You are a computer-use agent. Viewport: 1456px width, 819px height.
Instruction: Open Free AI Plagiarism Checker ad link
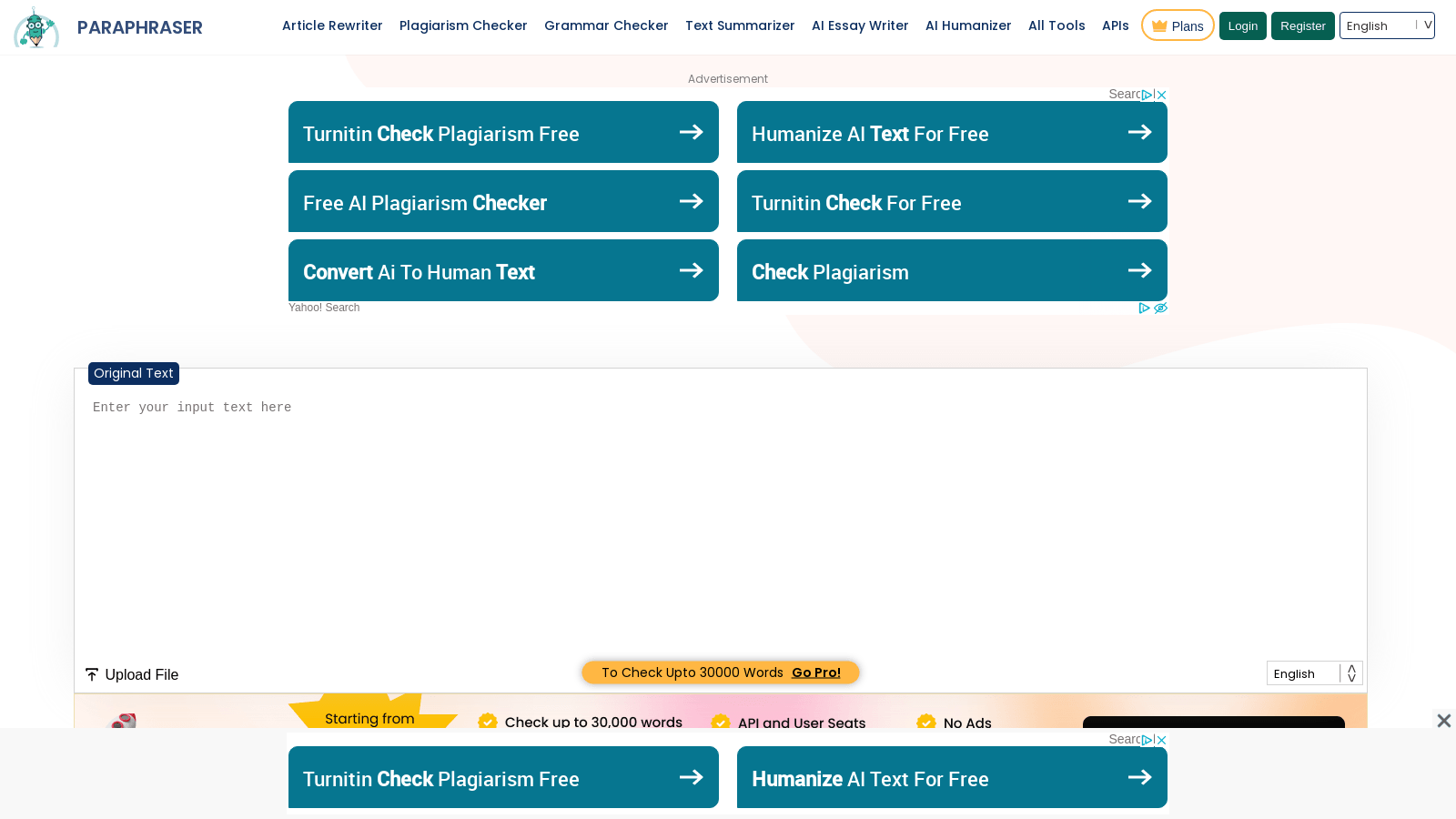click(503, 201)
